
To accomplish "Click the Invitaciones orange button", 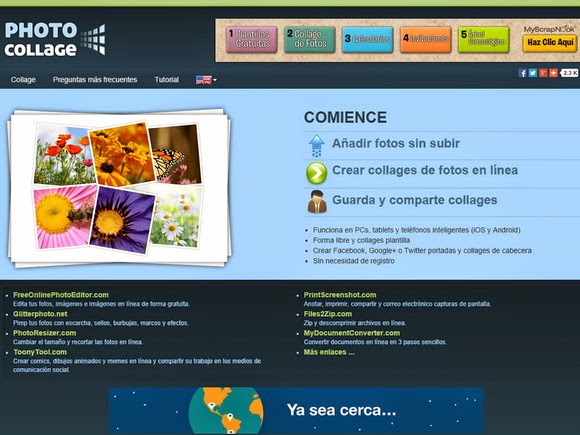I will click(x=426, y=39).
